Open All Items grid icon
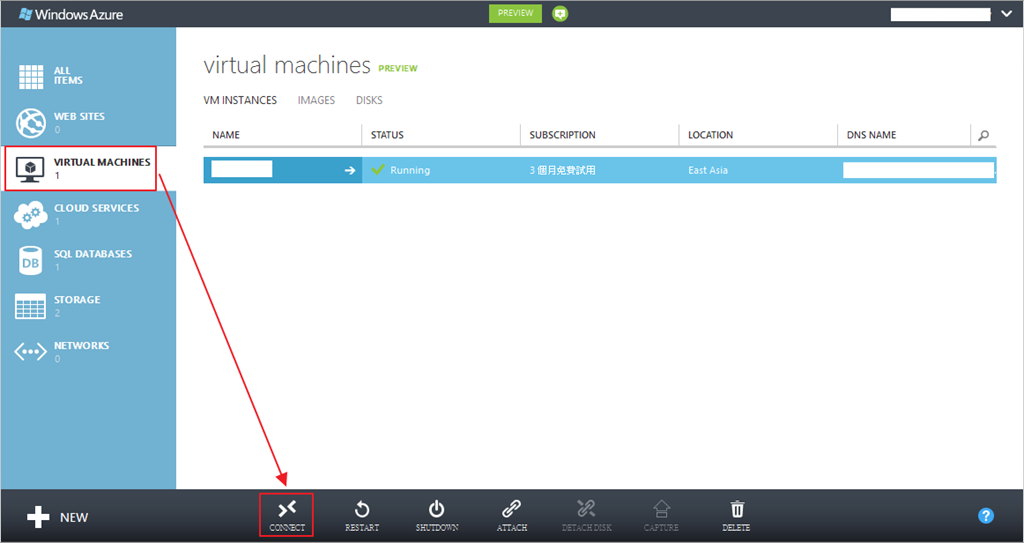 [31, 76]
